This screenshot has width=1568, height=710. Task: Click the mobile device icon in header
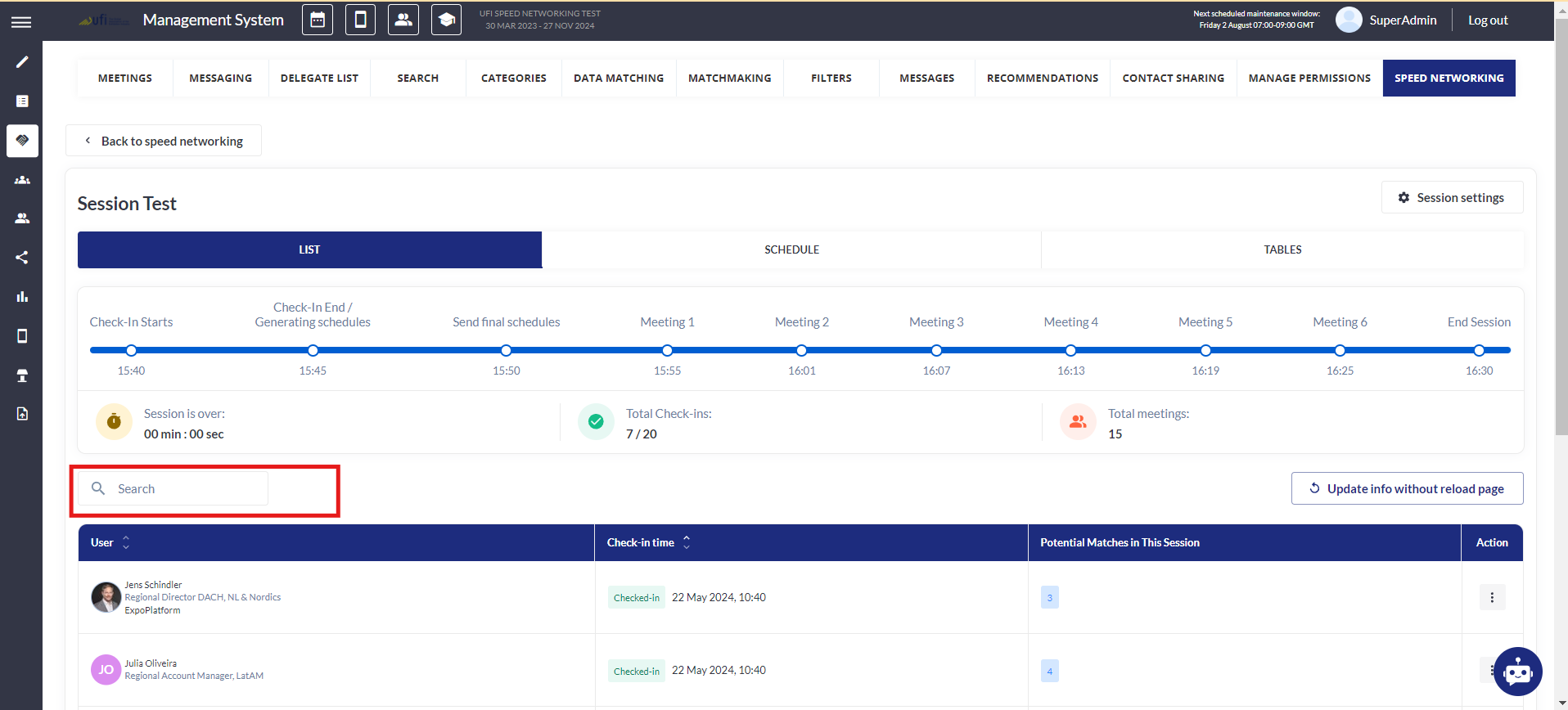(360, 20)
